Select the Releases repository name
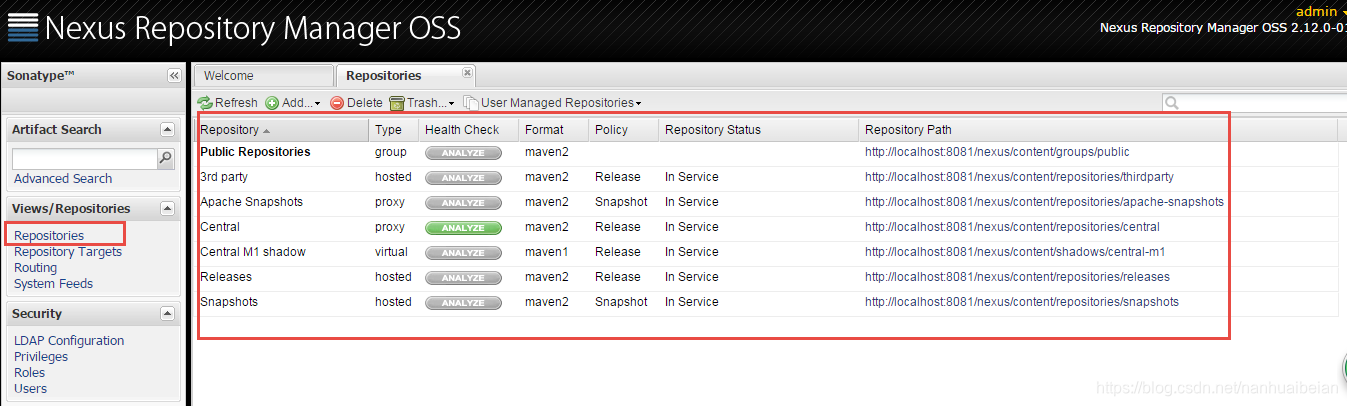 click(226, 278)
